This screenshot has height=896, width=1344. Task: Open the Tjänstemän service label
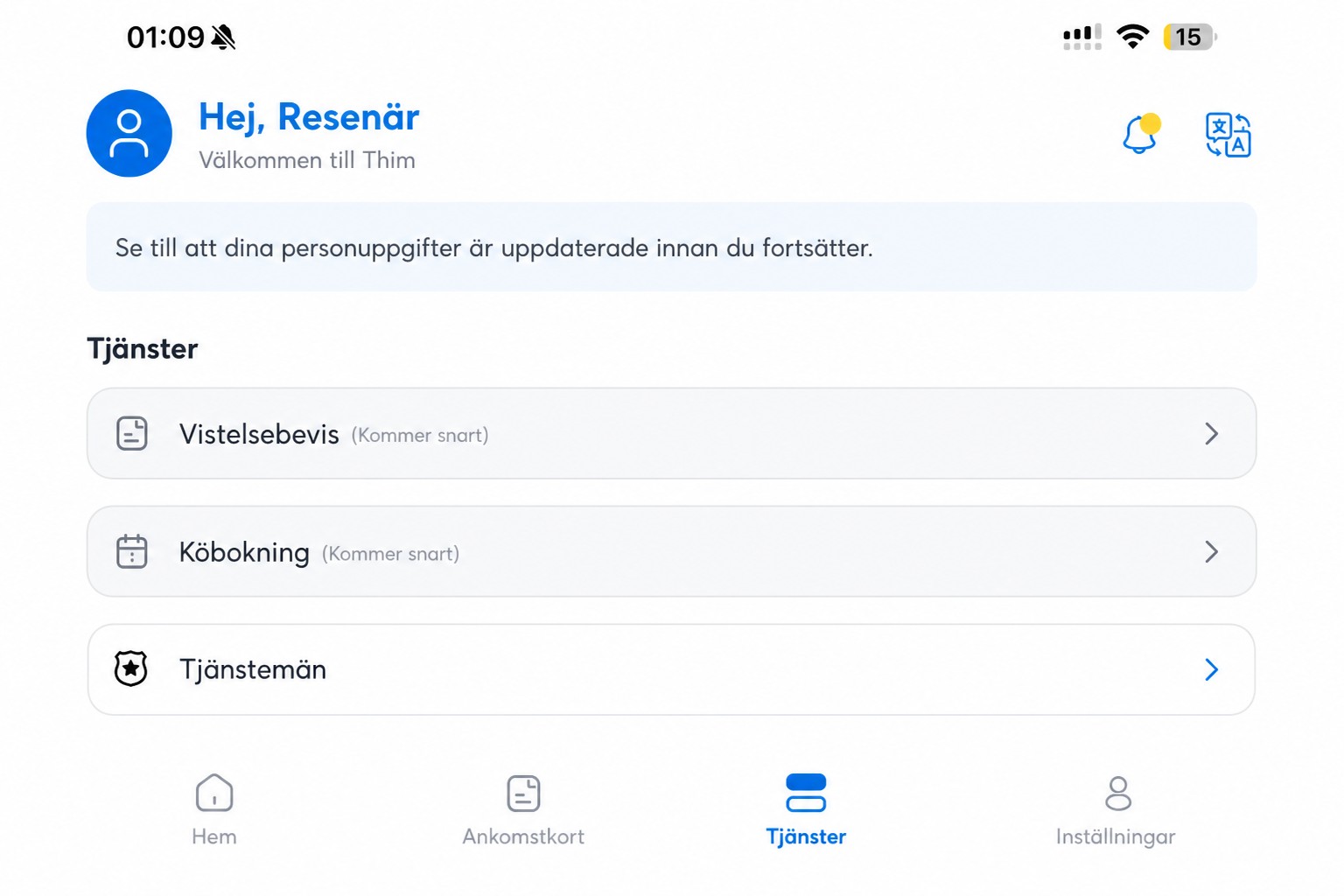tap(253, 669)
